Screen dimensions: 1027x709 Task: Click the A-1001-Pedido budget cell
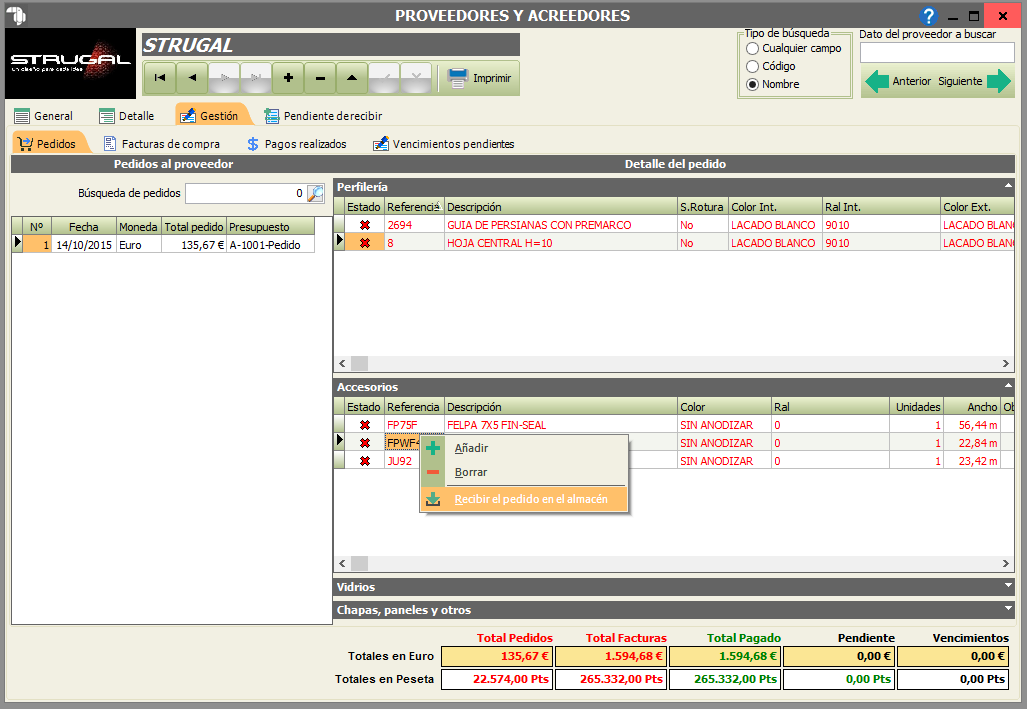click(271, 245)
